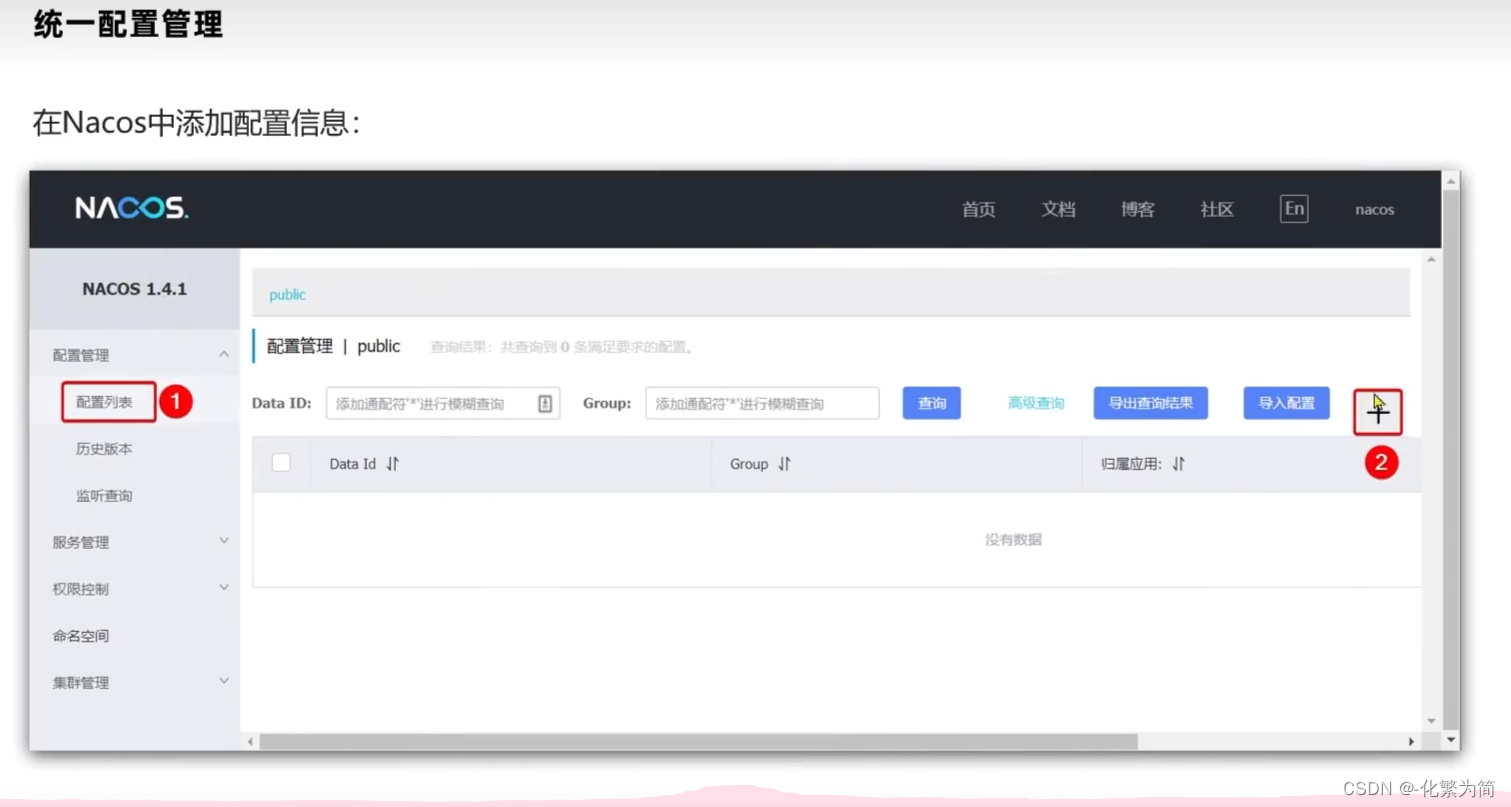Expand the 服务管理 menu section
Image resolution: width=1511 pixels, height=807 pixels.
pos(224,541)
